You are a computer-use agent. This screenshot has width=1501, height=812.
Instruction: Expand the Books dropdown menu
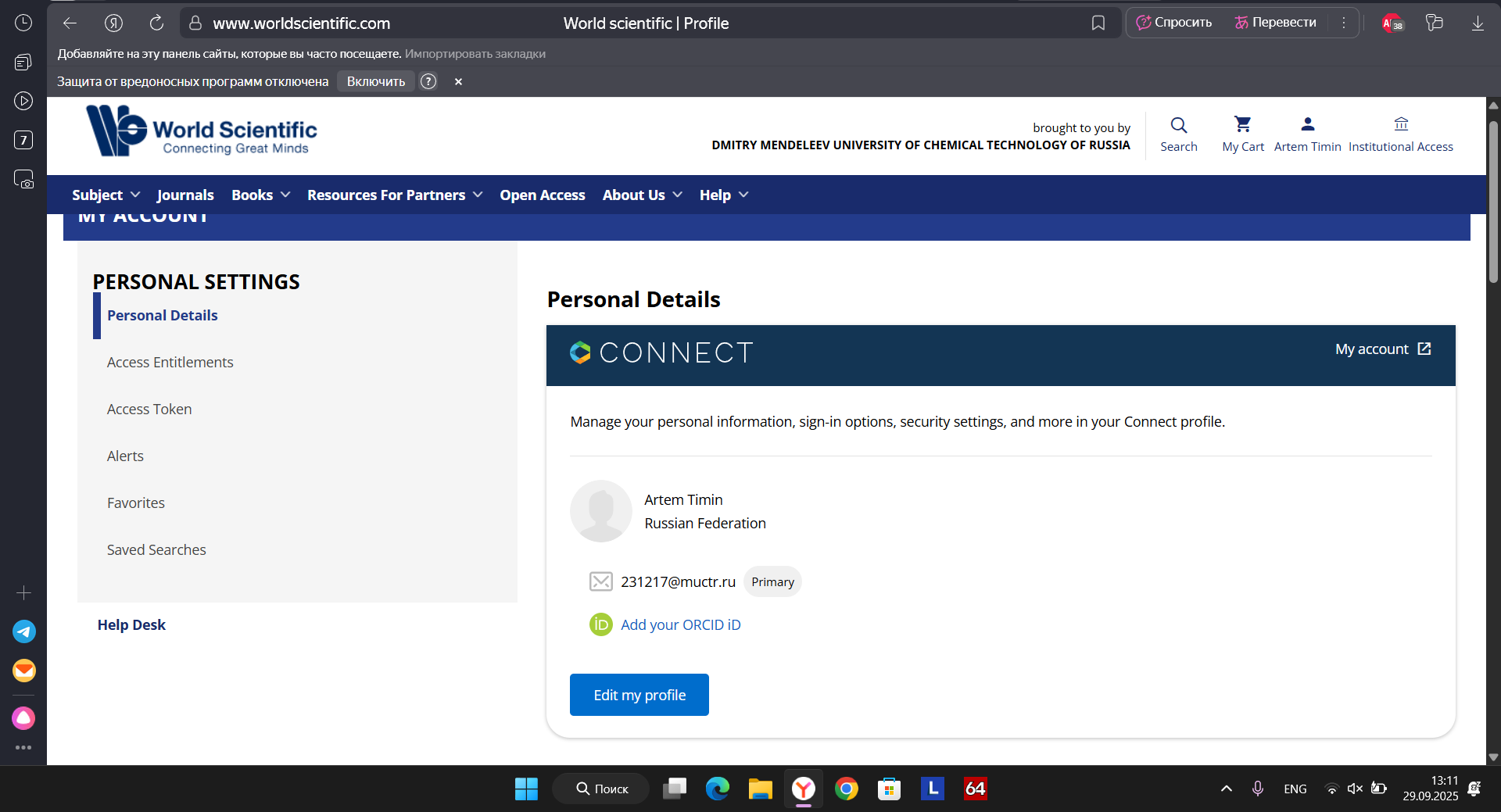coord(260,195)
